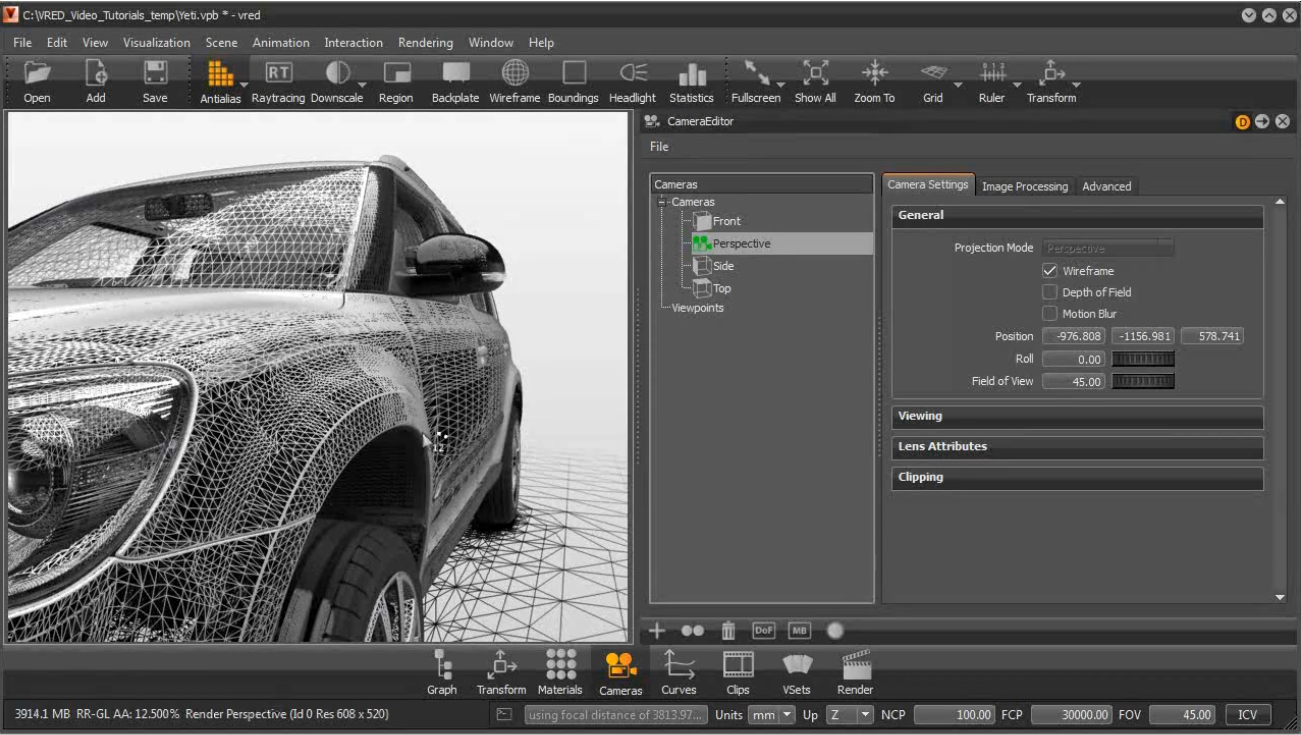The height and width of the screenshot is (735, 1301).
Task: Select the Side camera in tree
Action: [x=722, y=266]
